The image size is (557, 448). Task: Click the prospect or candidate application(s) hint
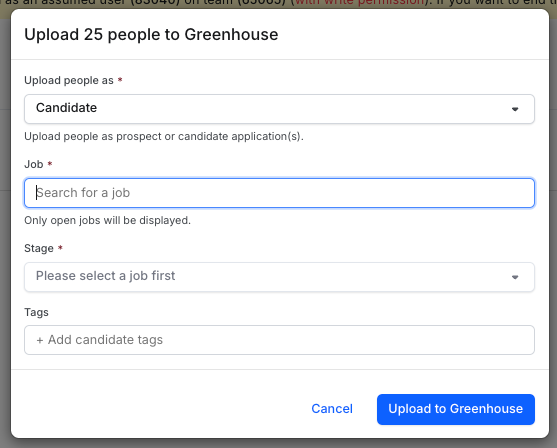164,136
